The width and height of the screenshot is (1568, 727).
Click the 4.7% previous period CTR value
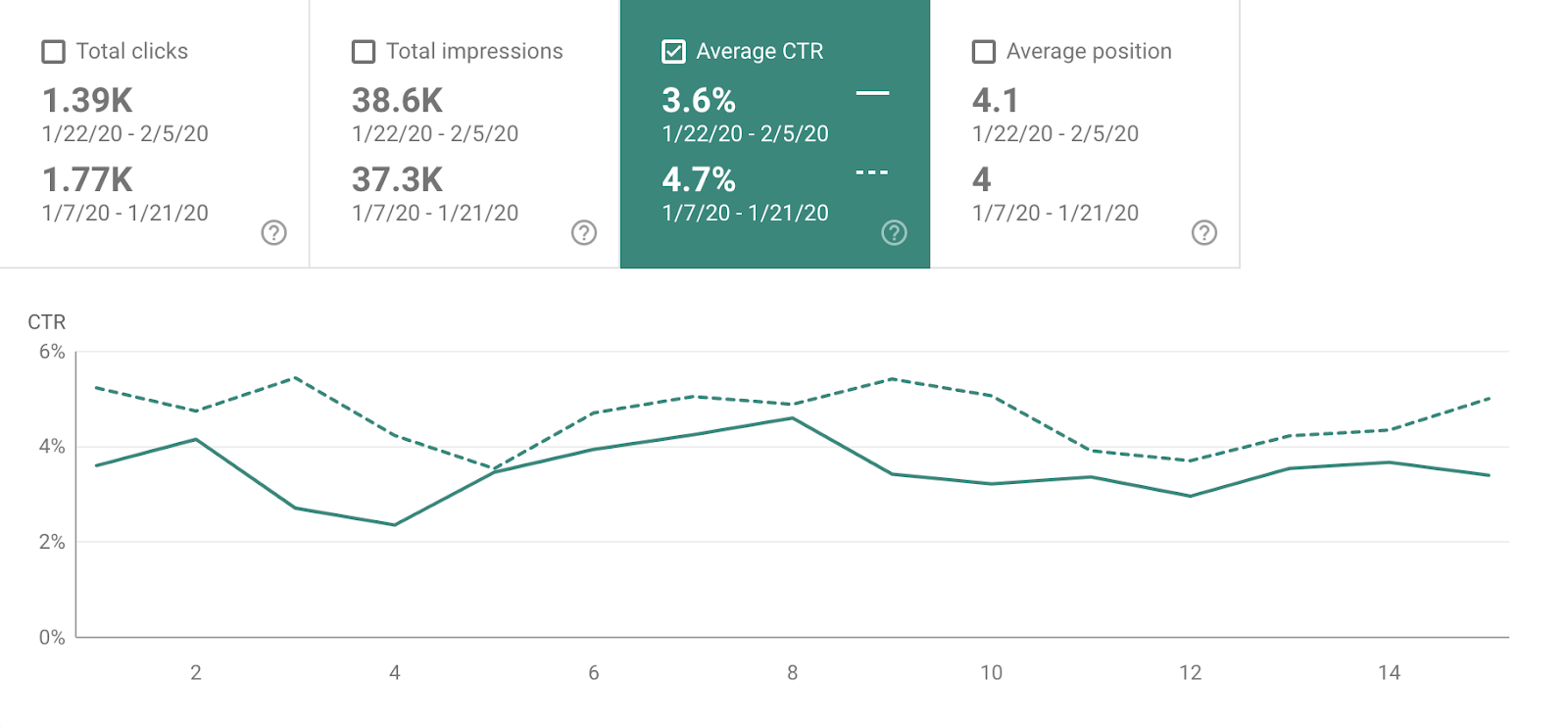point(699,179)
